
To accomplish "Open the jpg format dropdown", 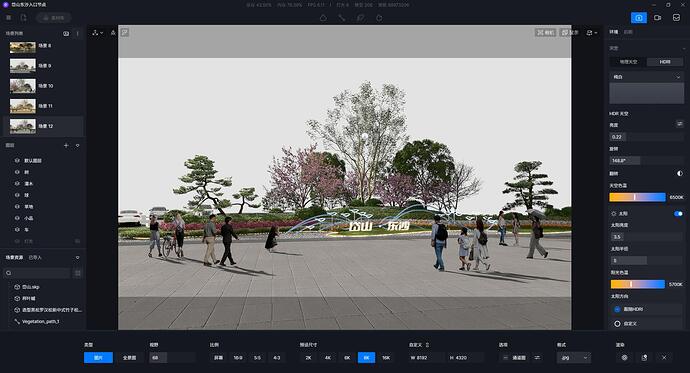I will pos(574,358).
